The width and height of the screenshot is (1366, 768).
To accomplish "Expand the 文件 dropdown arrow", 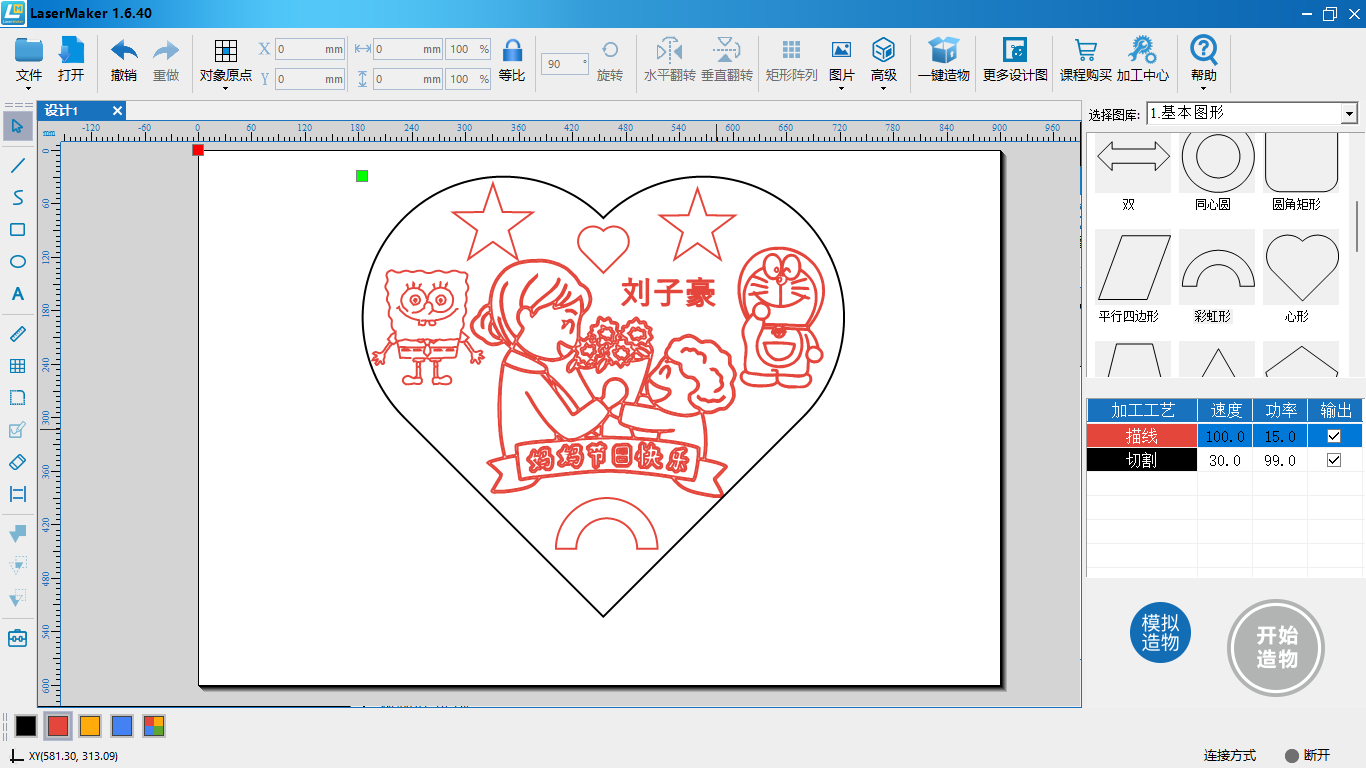I will tap(29, 88).
